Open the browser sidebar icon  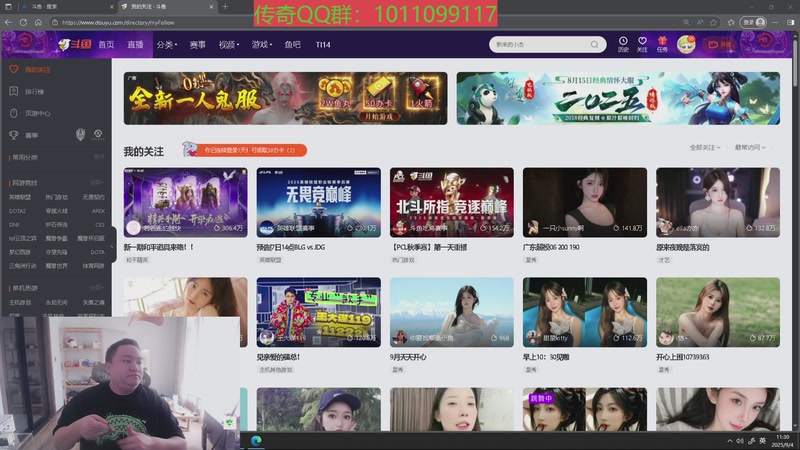(x=790, y=22)
